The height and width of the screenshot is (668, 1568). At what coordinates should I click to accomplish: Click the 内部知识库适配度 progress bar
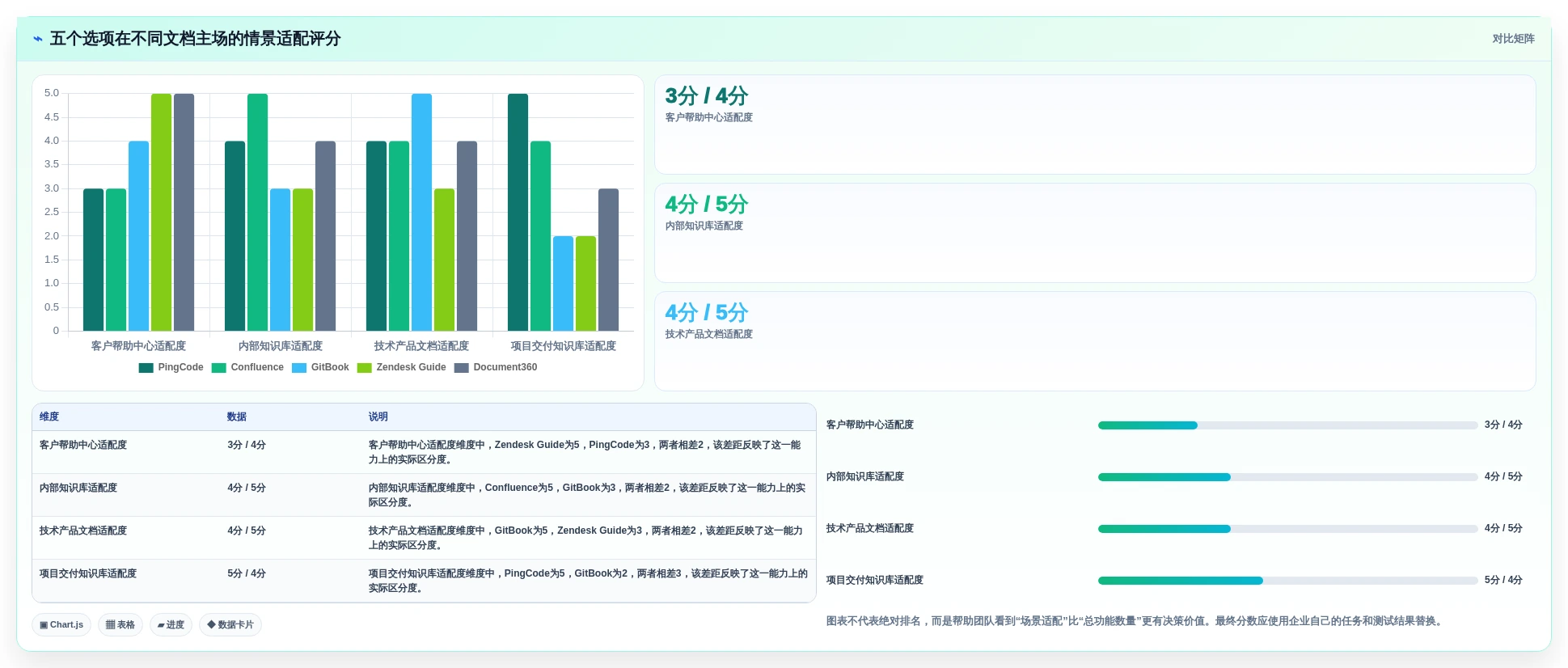point(1287,477)
